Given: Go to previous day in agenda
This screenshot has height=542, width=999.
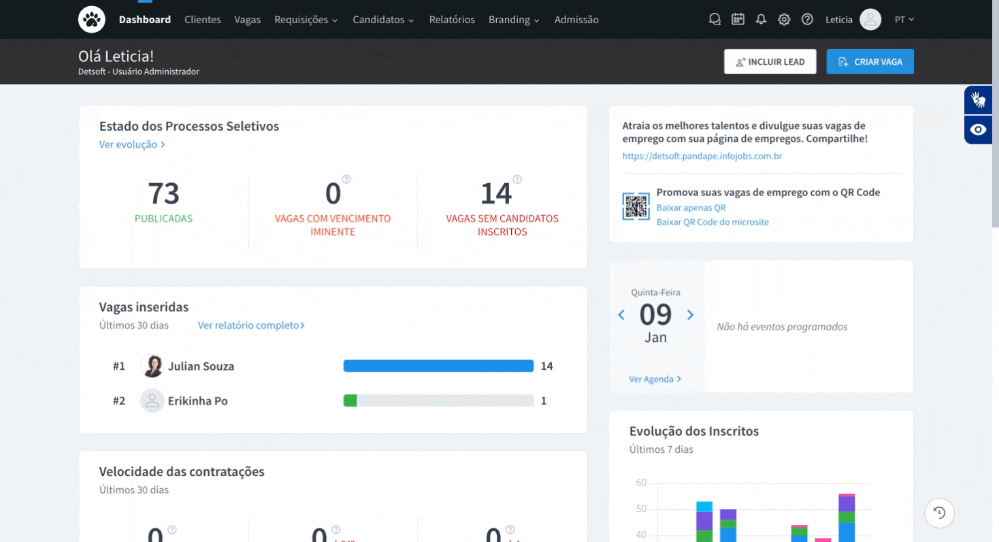Looking at the screenshot, I should click(621, 315).
